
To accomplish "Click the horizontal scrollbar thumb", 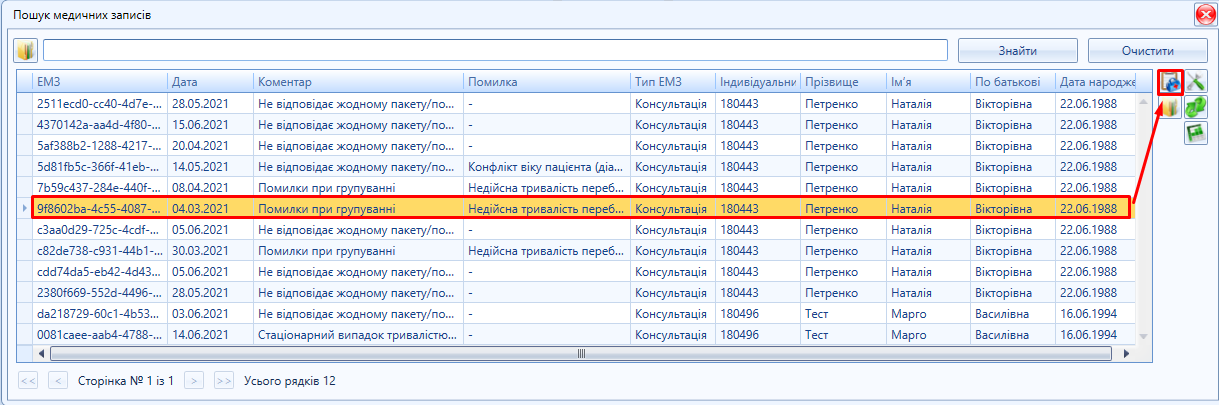I will click(x=580, y=353).
